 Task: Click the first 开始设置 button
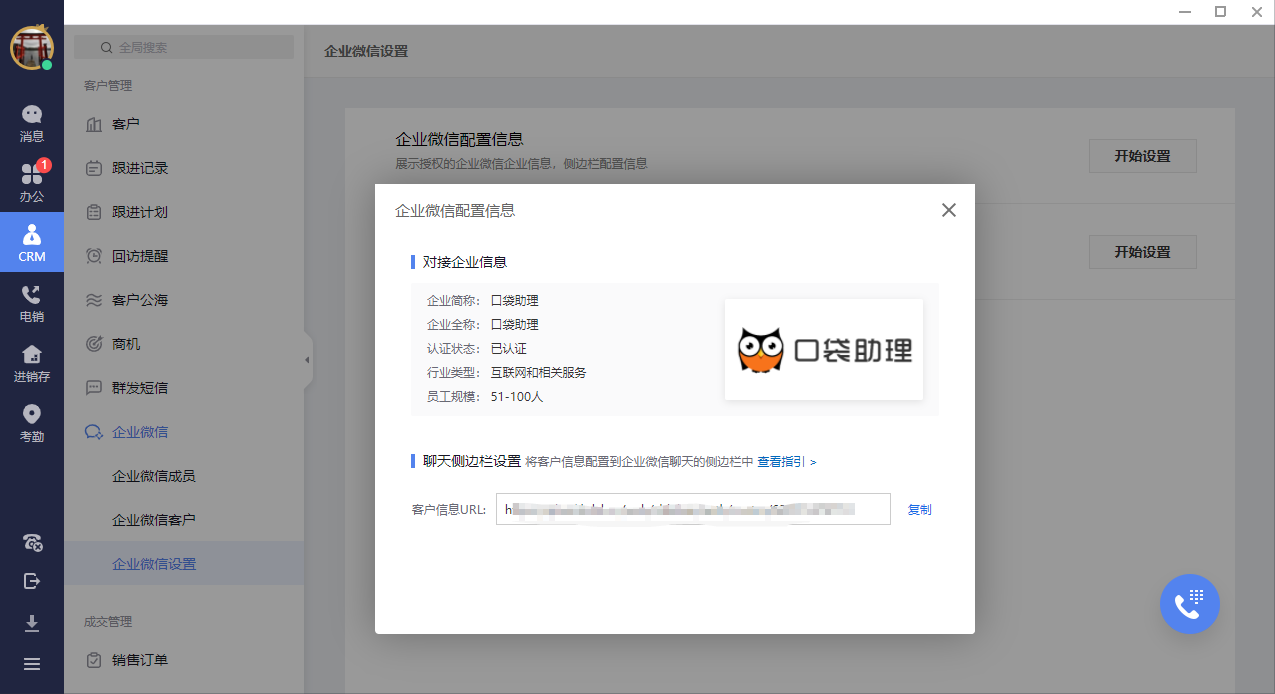point(1142,156)
